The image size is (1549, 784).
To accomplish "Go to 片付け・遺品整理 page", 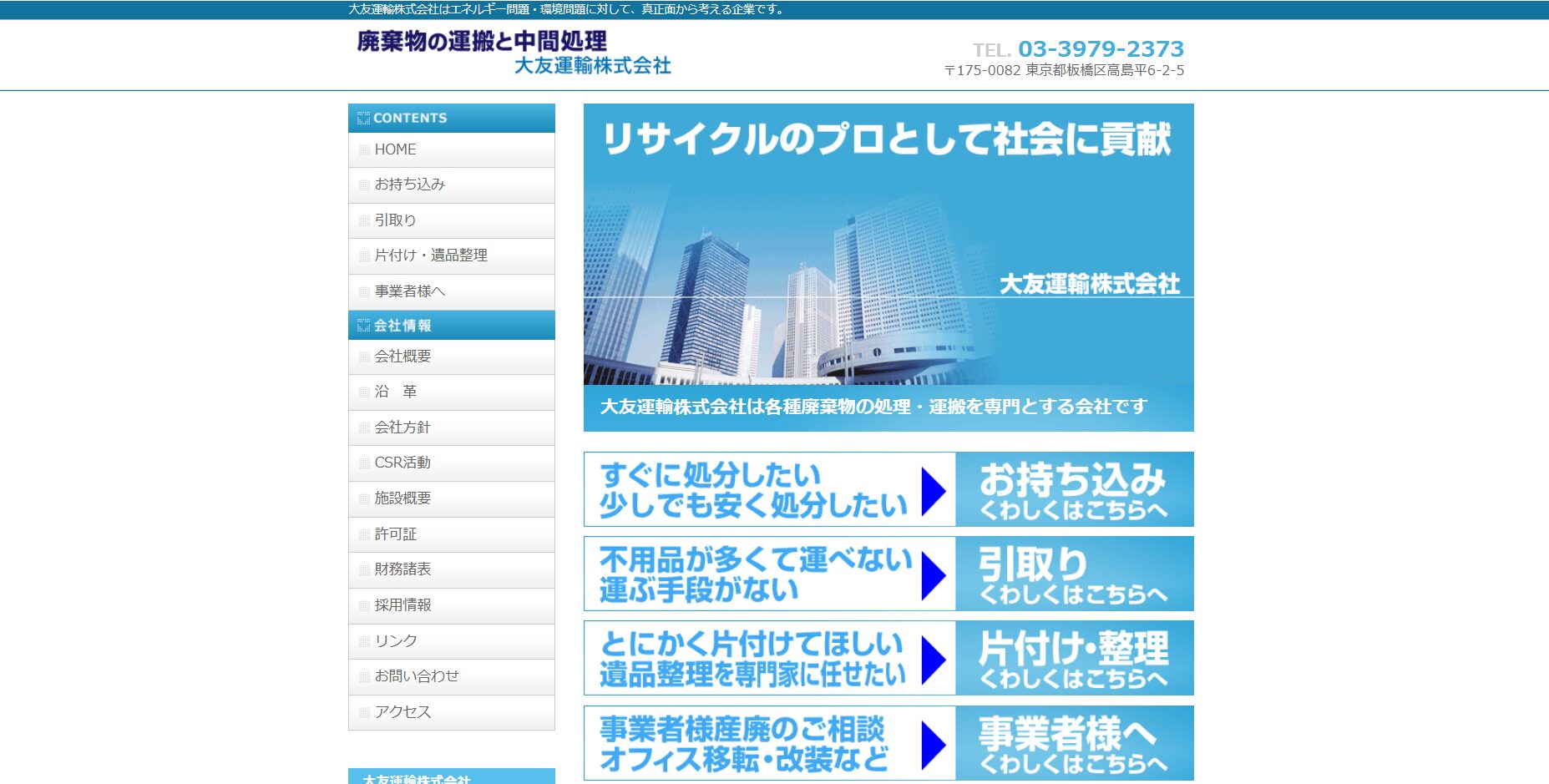I will click(x=430, y=255).
